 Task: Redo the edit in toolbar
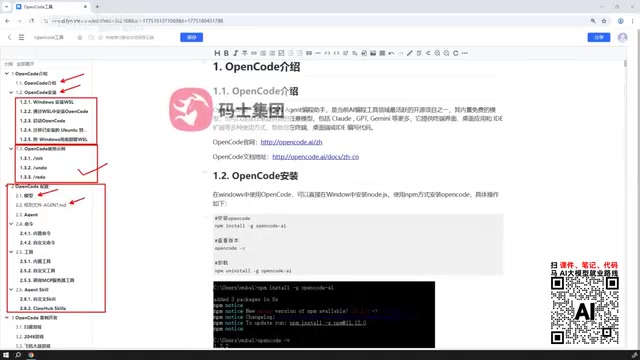[x=400, y=53]
